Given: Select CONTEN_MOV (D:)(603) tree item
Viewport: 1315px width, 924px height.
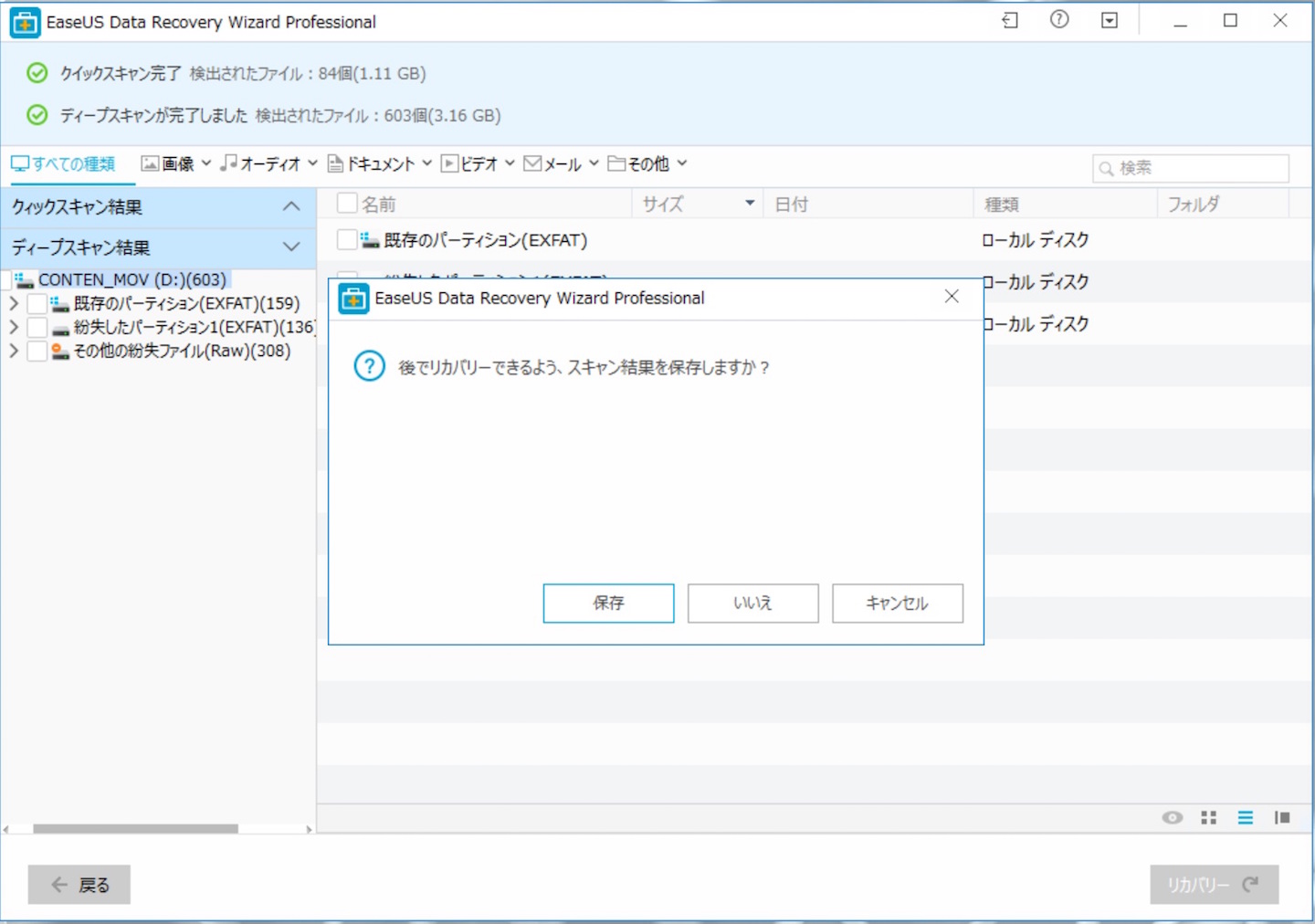Looking at the screenshot, I should 131,279.
